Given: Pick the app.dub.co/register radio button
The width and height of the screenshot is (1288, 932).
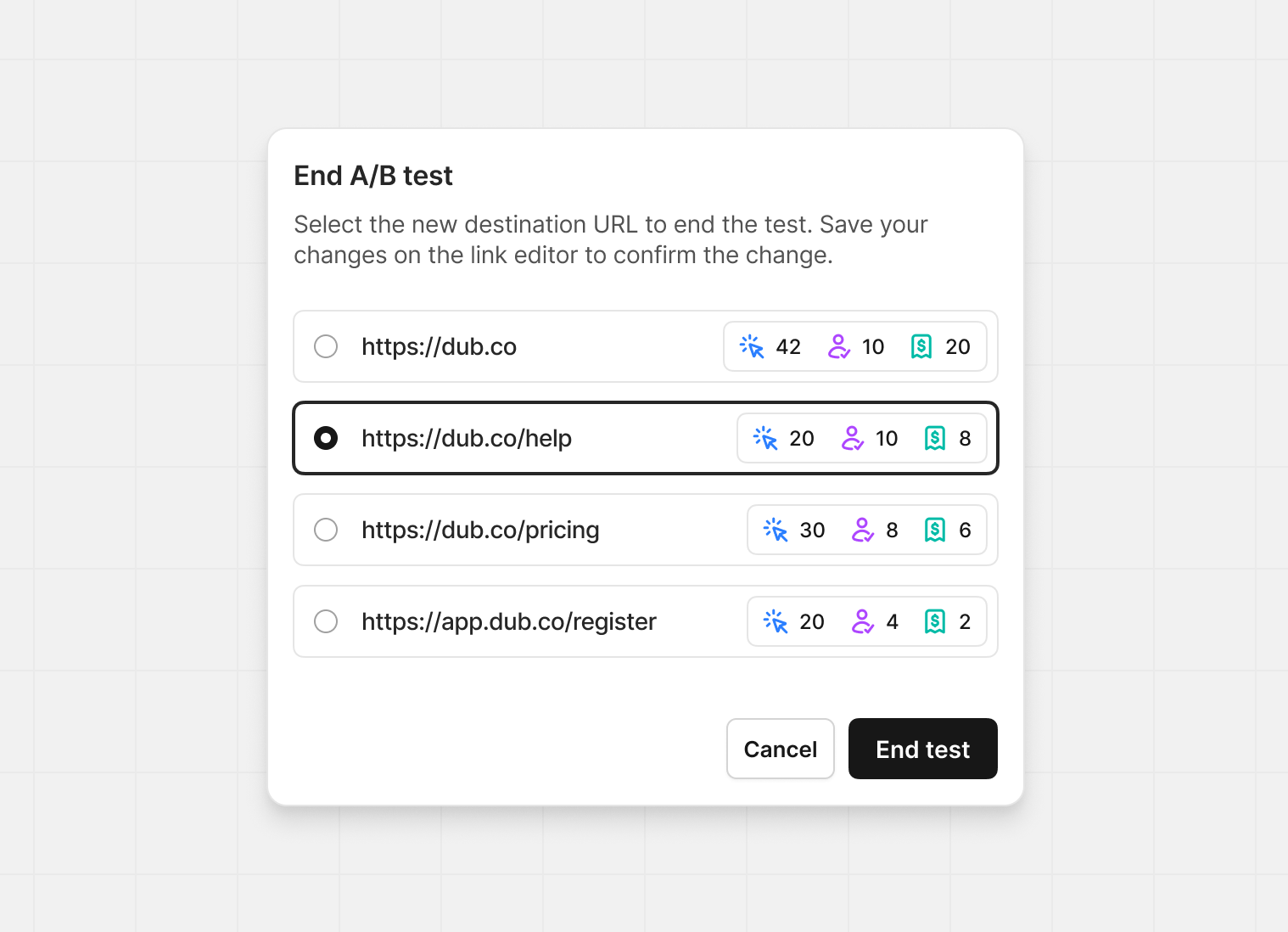Looking at the screenshot, I should (326, 621).
